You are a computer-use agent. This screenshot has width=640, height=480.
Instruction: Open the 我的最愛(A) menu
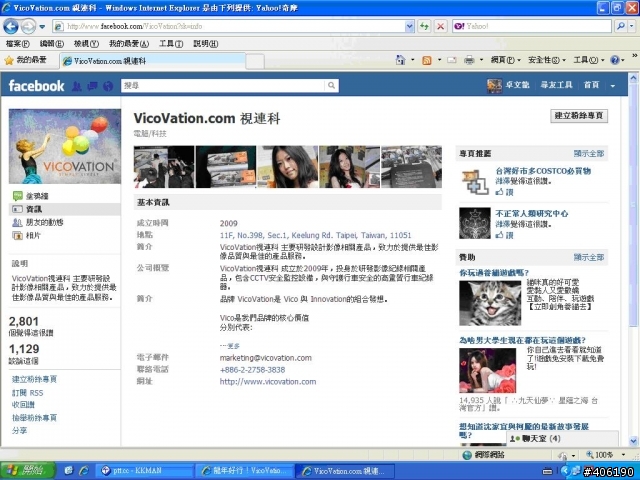129,44
